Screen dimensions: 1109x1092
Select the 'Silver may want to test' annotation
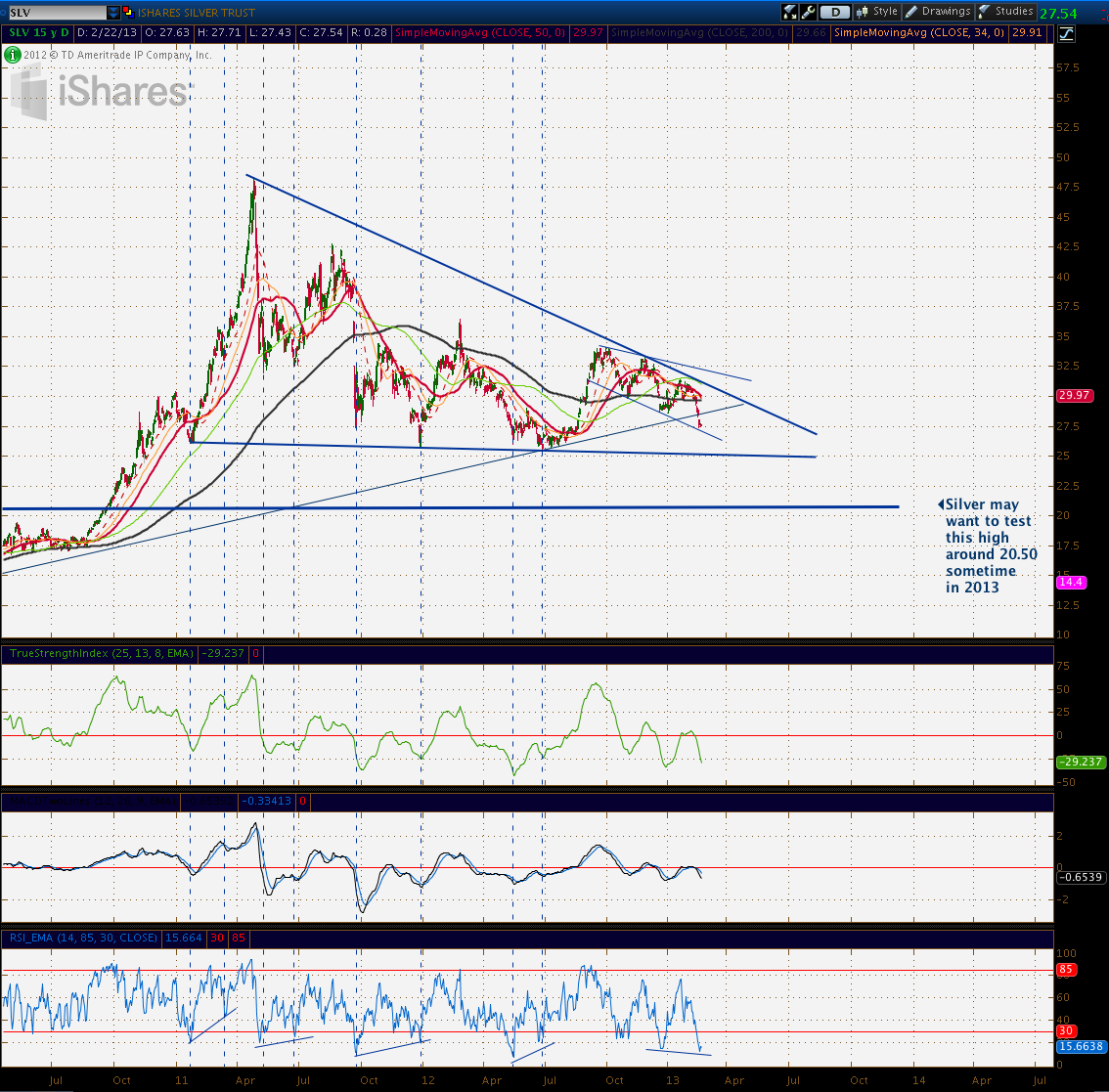[988, 546]
